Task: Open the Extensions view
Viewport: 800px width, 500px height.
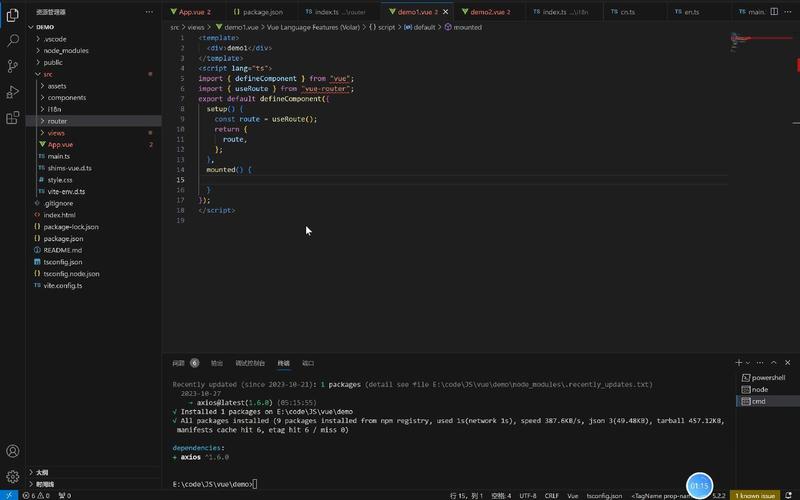Action: click(13, 118)
